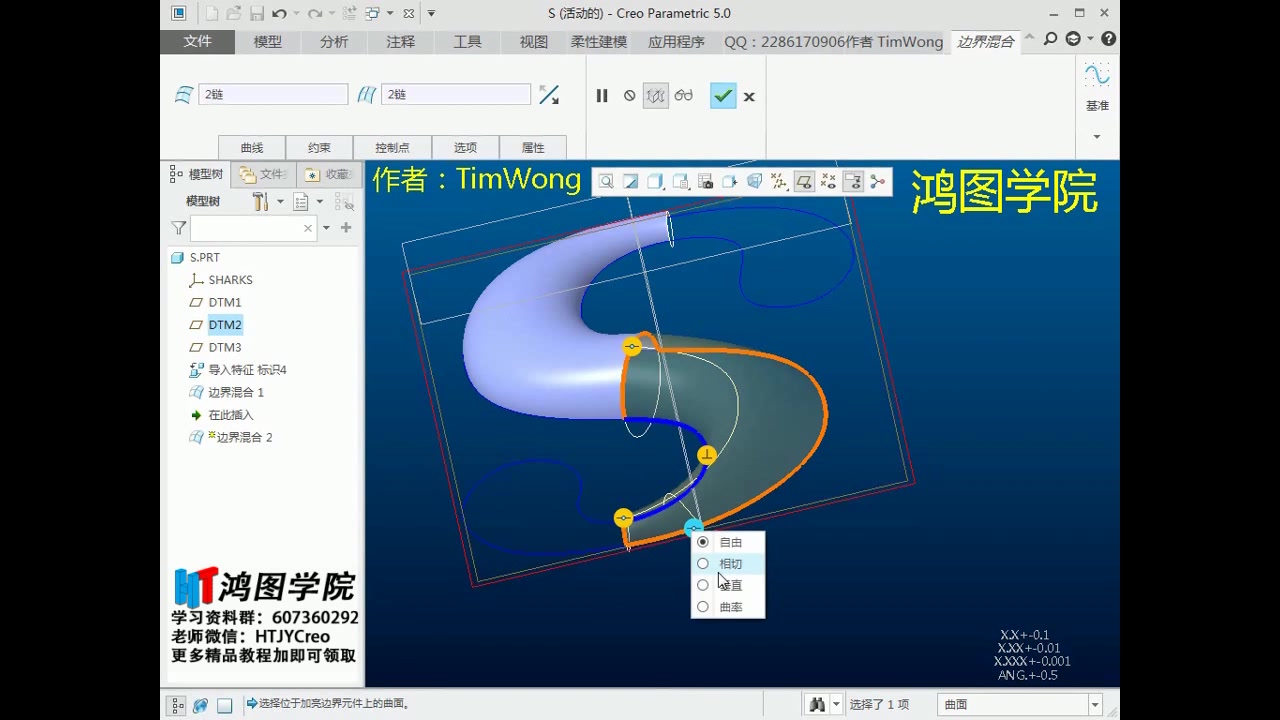Select the 垂直 (normal) radio option

(x=730, y=584)
